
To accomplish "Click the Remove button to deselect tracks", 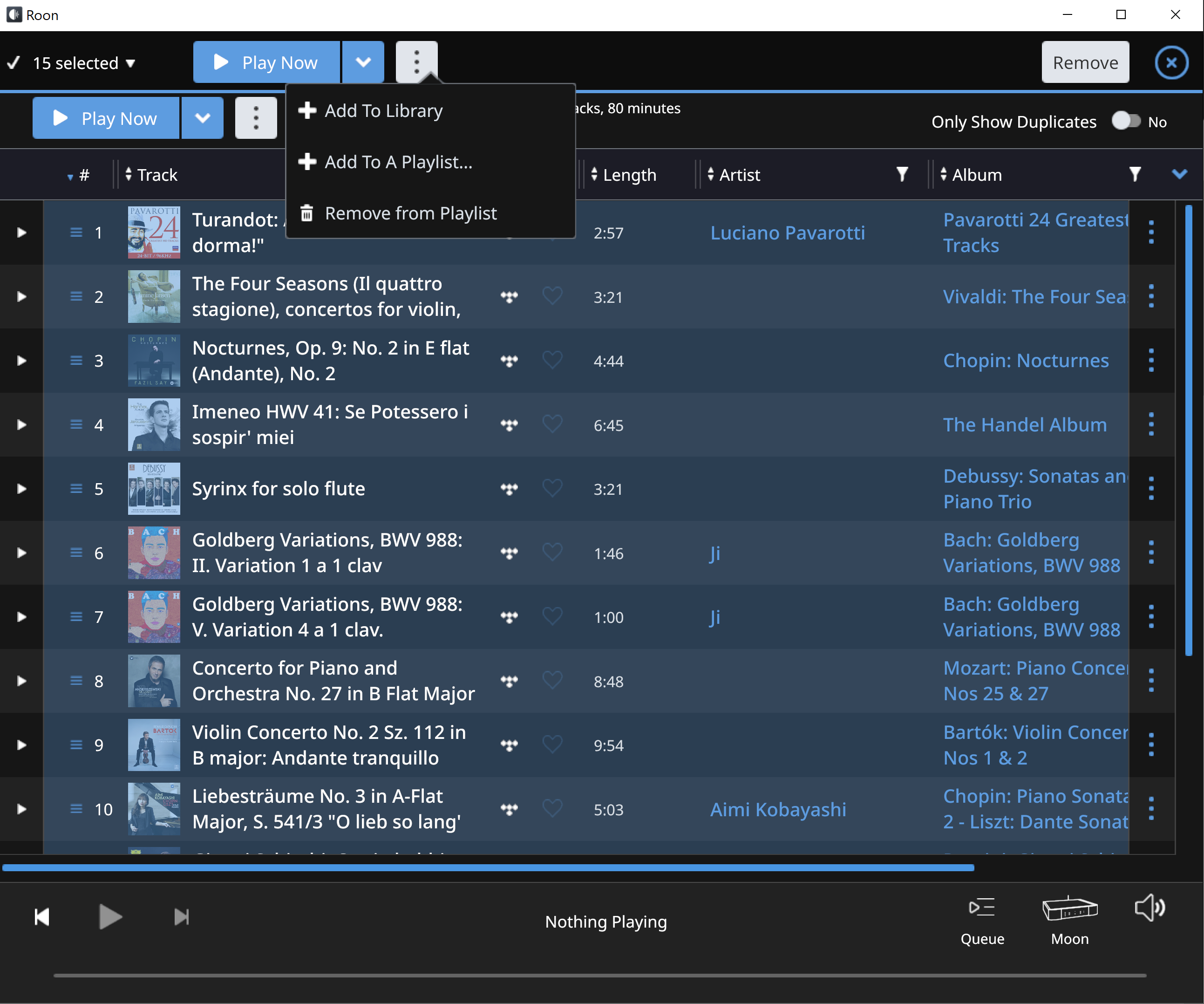I will pos(1085,62).
